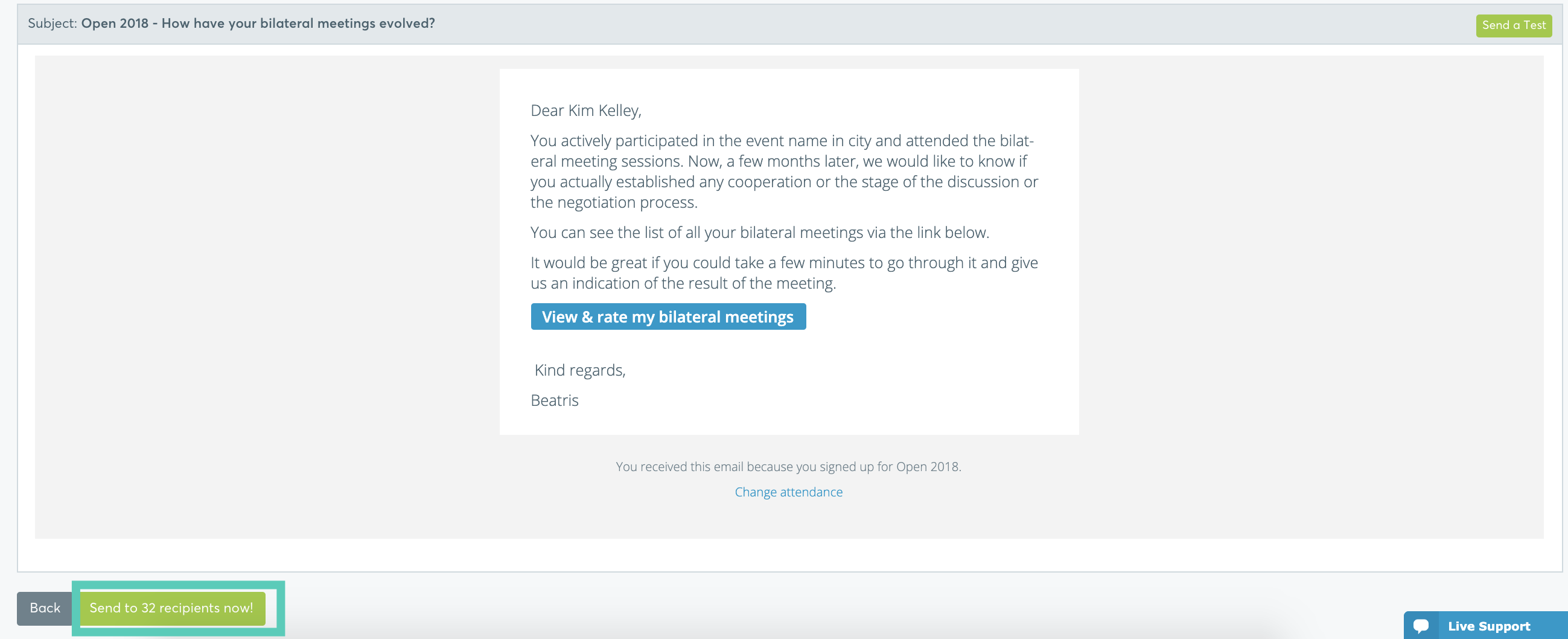Click the subject text Open 2018 bilateral meetings

tap(258, 23)
